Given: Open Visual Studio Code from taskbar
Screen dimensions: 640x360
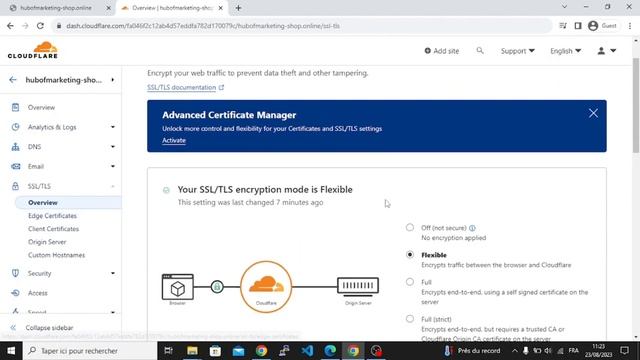Looking at the screenshot, I should click(x=307, y=351).
